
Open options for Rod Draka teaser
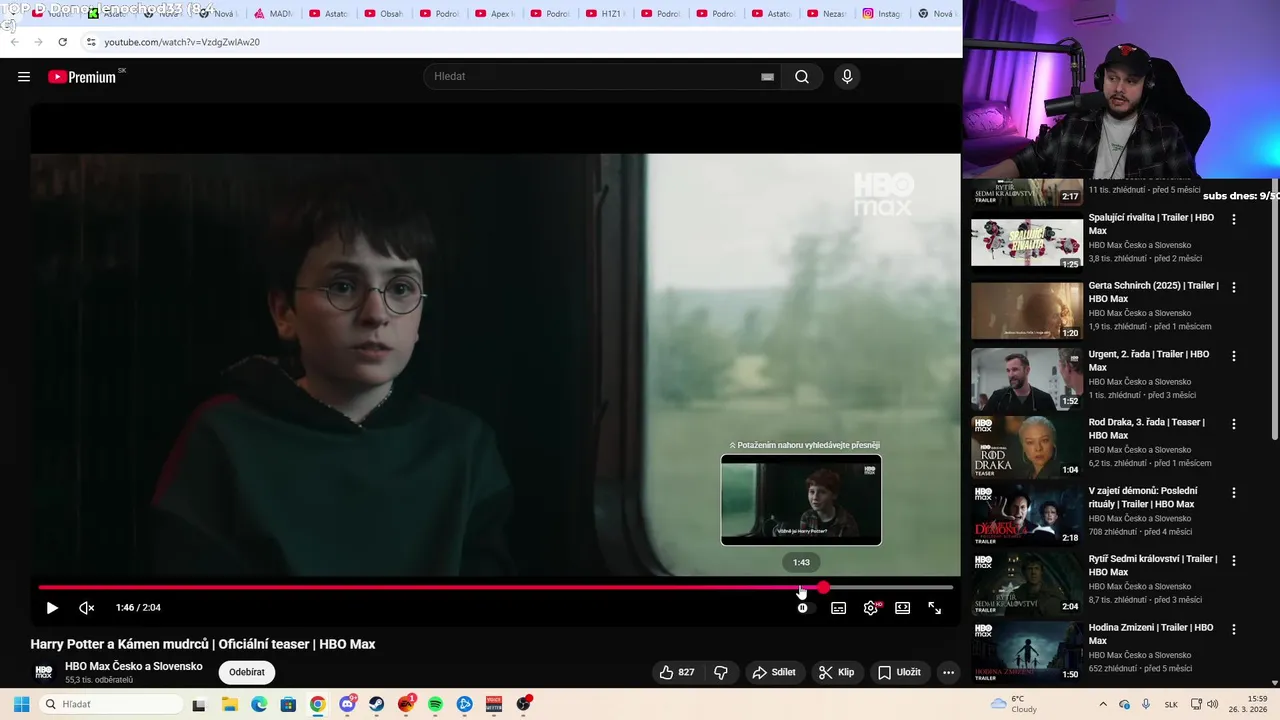[1234, 424]
